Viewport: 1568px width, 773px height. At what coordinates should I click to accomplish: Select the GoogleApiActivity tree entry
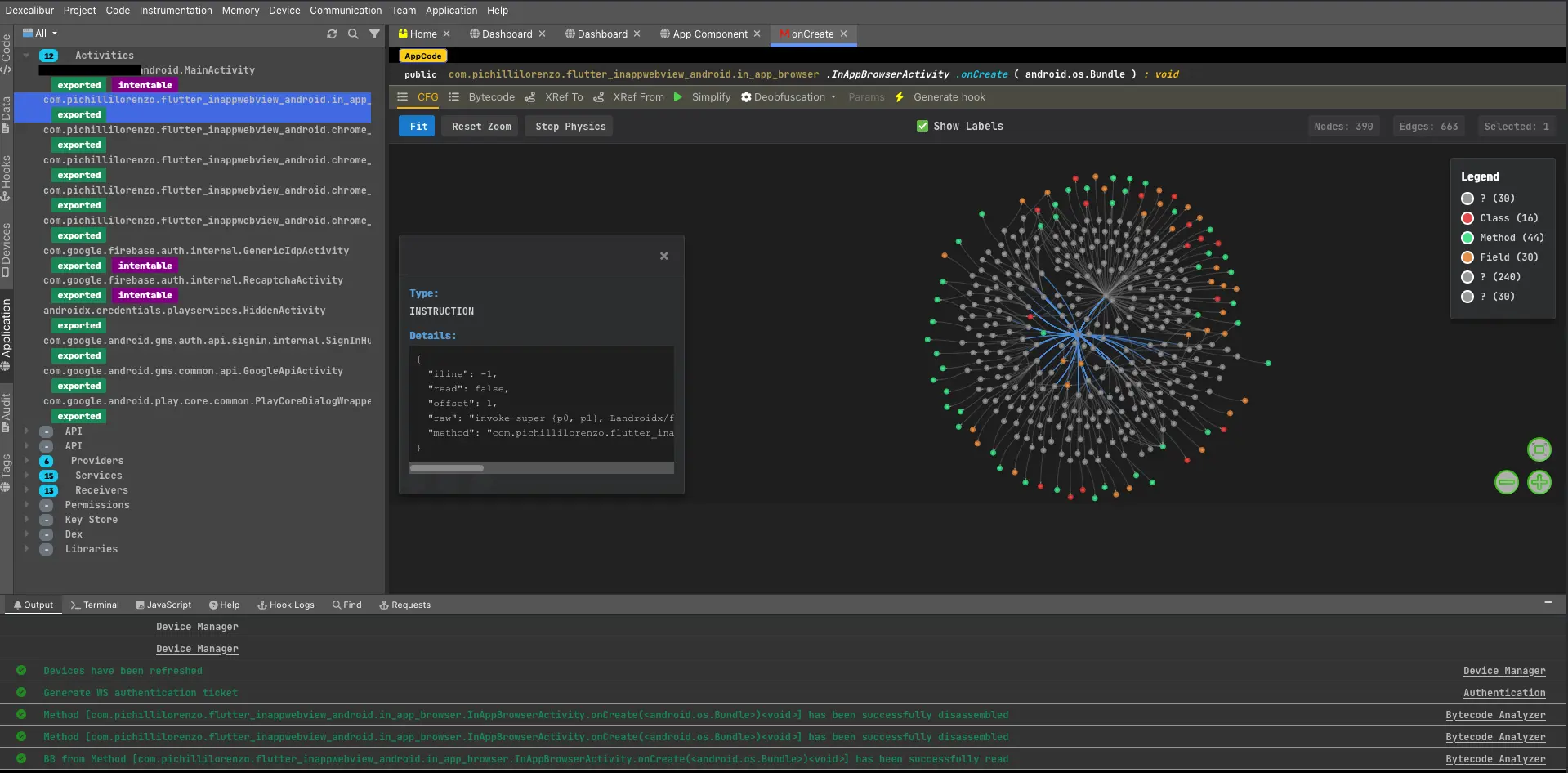click(193, 371)
